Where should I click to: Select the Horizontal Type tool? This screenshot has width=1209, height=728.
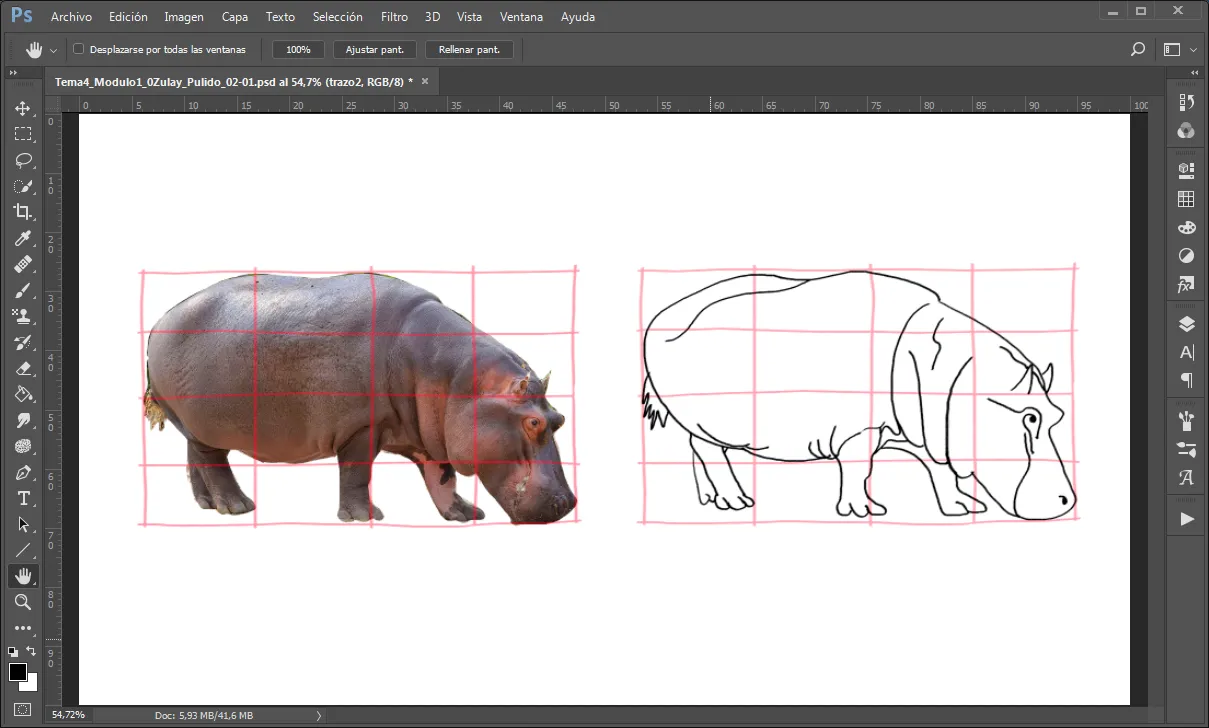point(22,498)
